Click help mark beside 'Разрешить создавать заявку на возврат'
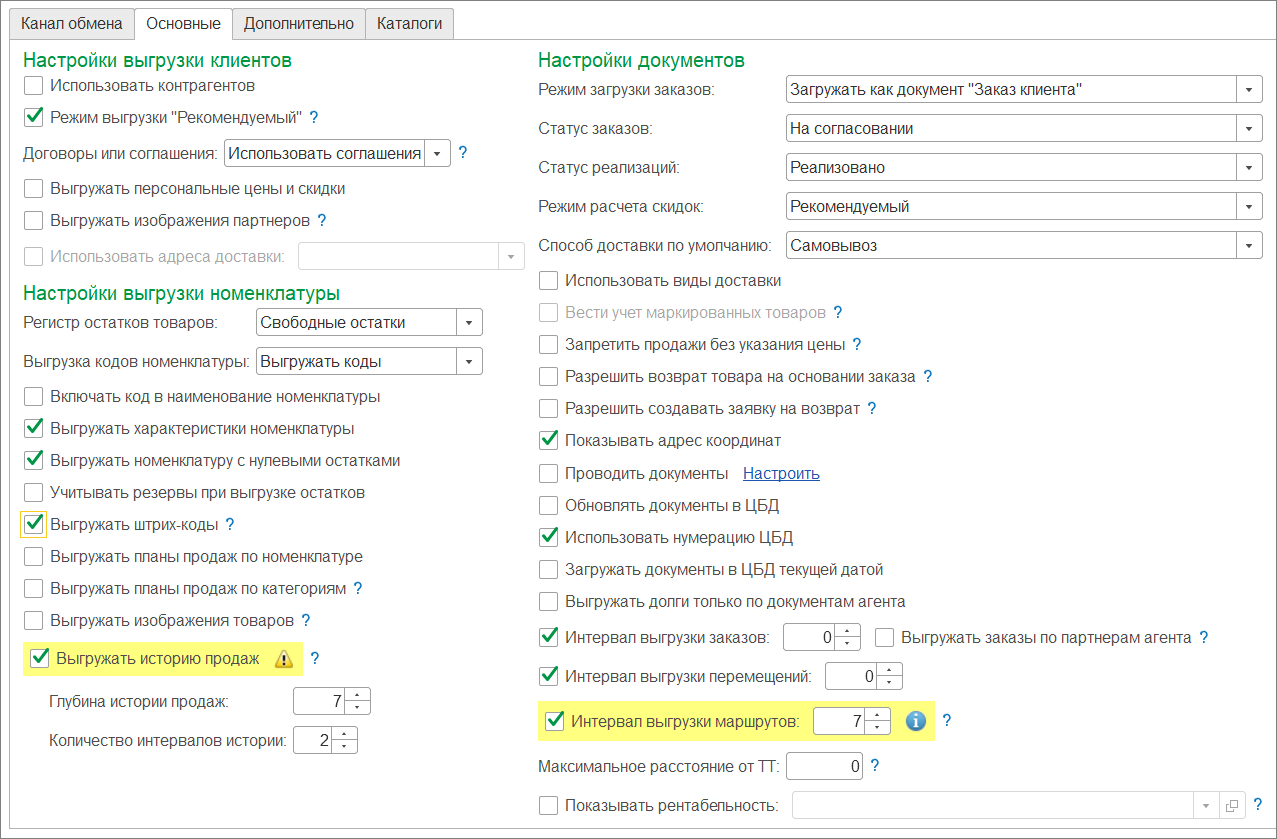This screenshot has width=1277, height=839. pyautogui.click(x=871, y=408)
